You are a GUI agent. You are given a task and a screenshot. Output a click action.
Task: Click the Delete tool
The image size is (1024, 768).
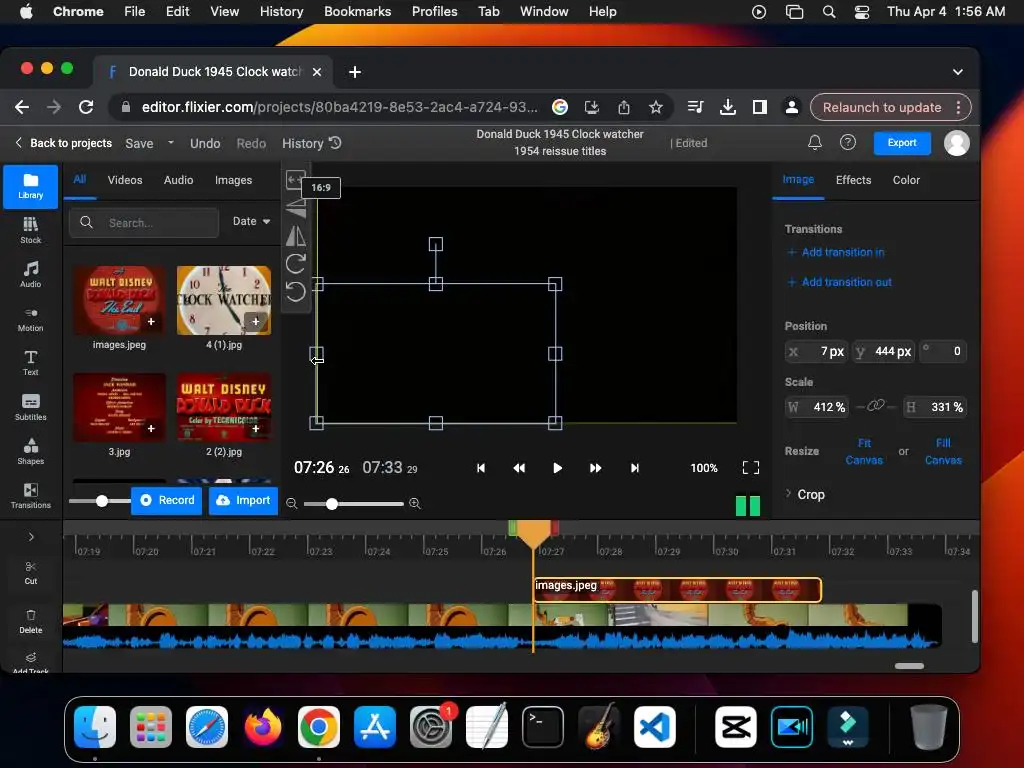(31, 621)
